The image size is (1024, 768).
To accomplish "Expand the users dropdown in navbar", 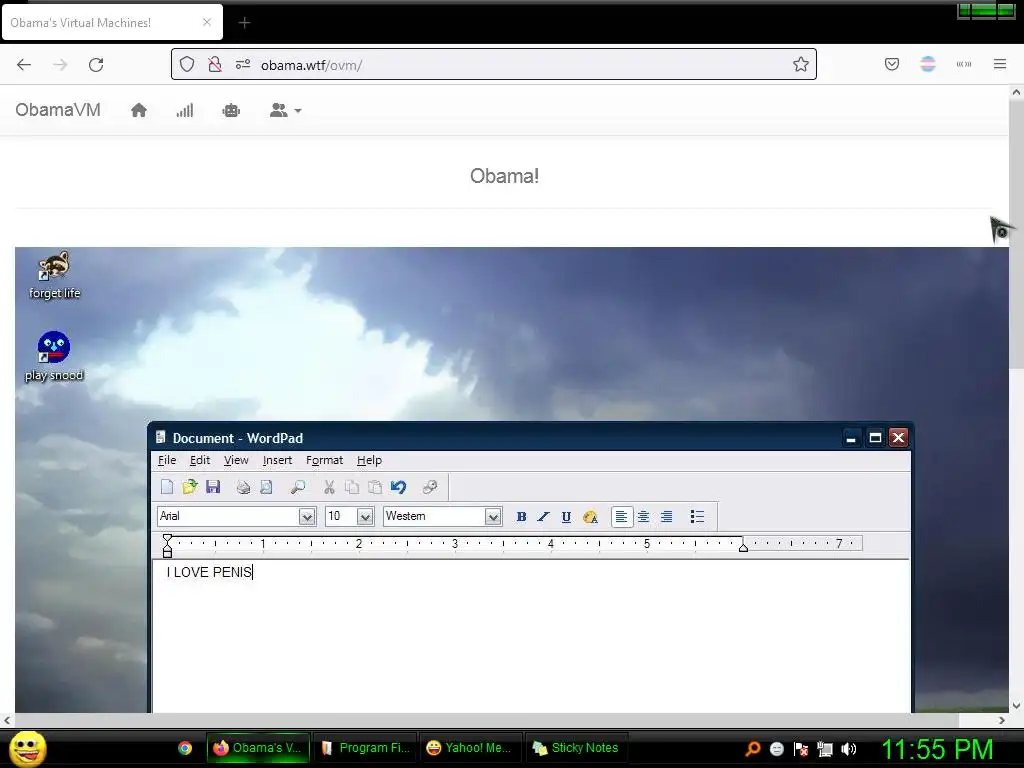I will click(x=285, y=110).
